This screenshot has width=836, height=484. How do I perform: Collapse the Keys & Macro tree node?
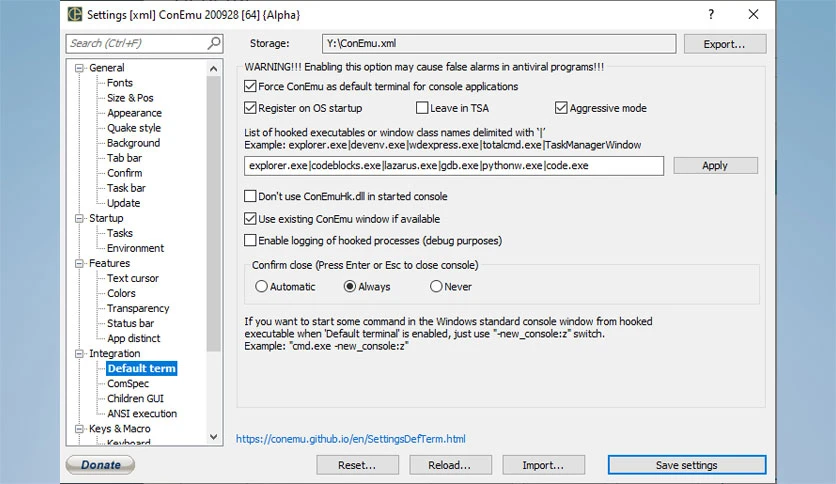coord(79,429)
